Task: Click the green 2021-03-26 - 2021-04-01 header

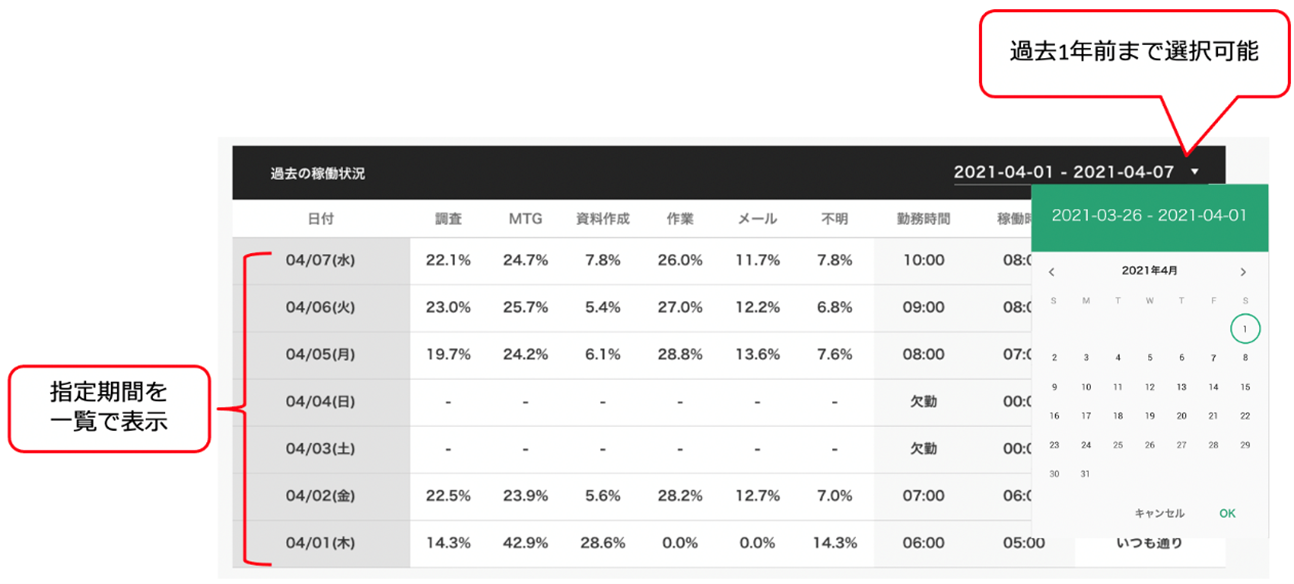Action: [x=1149, y=215]
